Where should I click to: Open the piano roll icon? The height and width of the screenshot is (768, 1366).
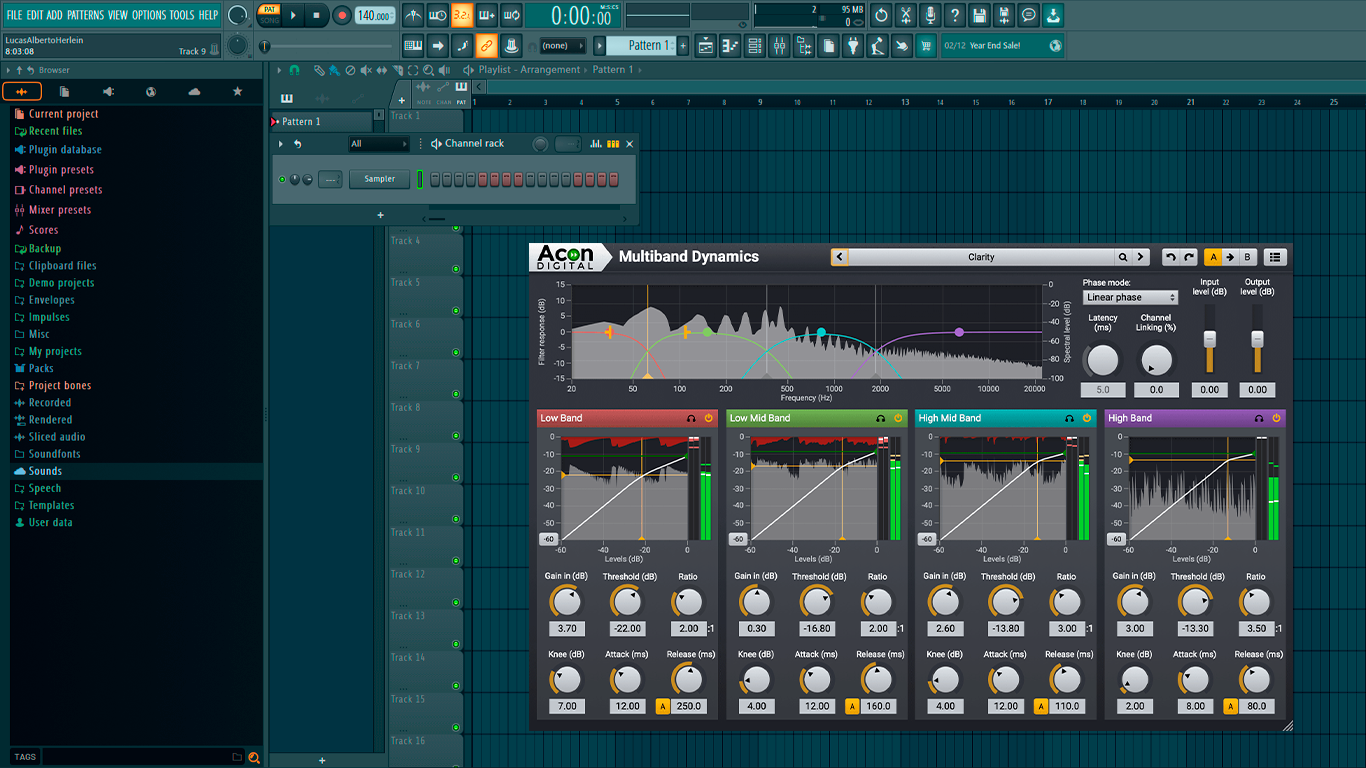730,45
